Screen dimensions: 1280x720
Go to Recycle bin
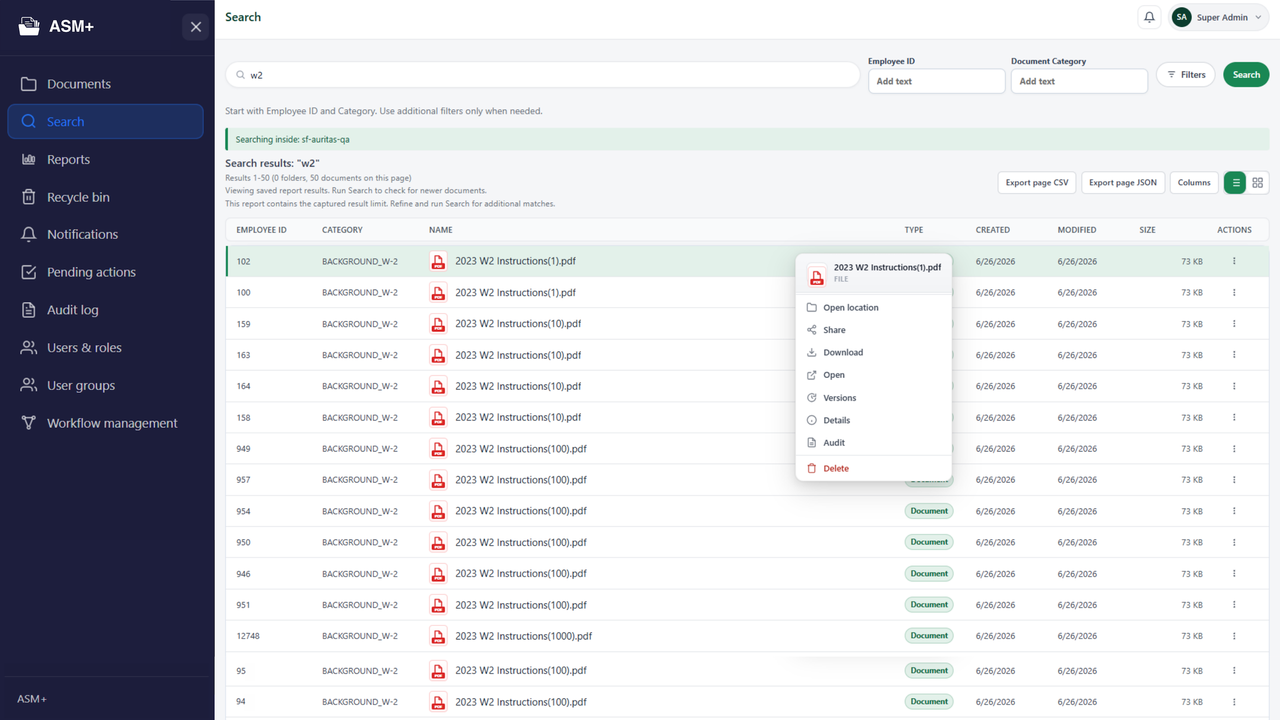(x=105, y=197)
